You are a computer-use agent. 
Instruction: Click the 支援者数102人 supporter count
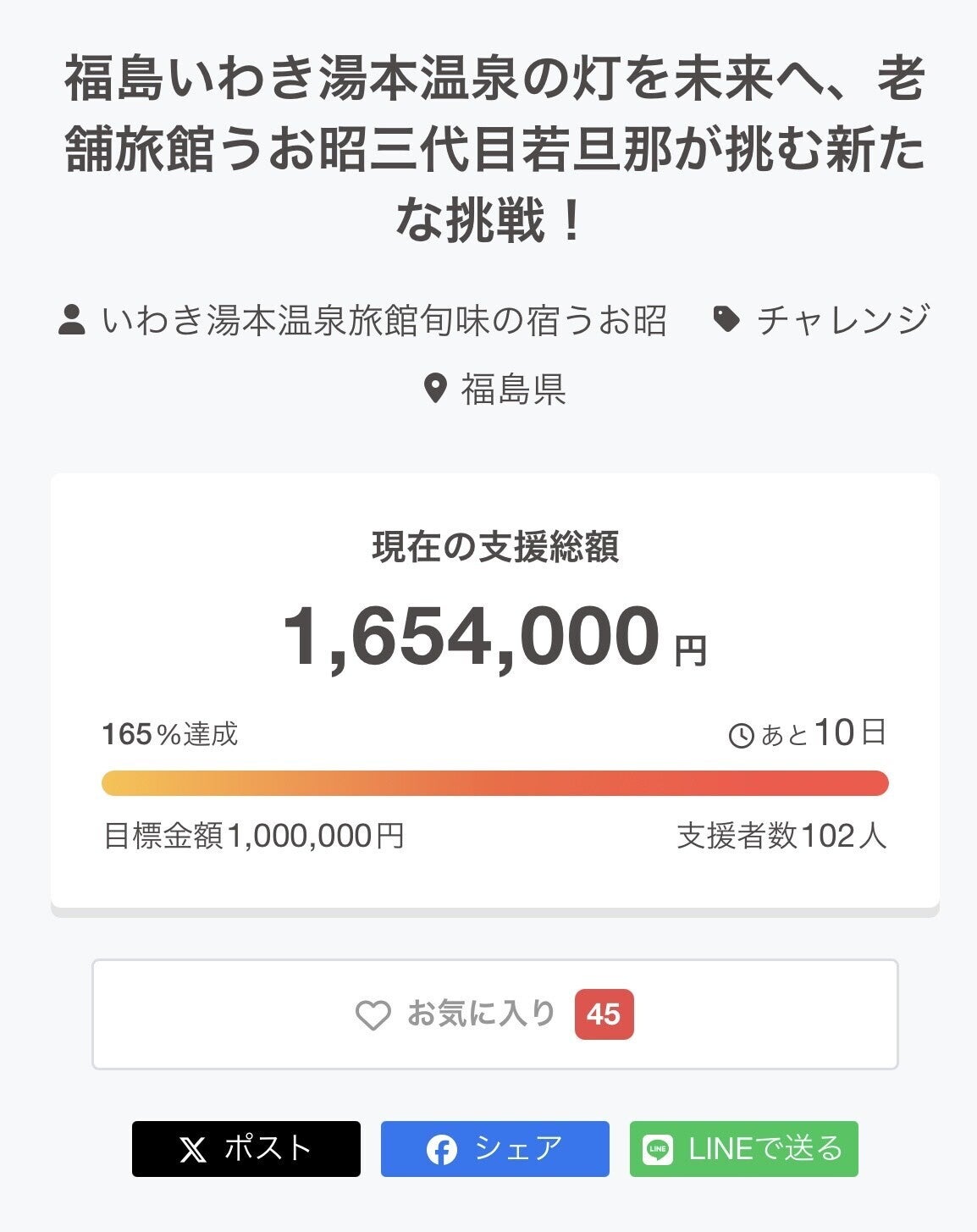[781, 837]
